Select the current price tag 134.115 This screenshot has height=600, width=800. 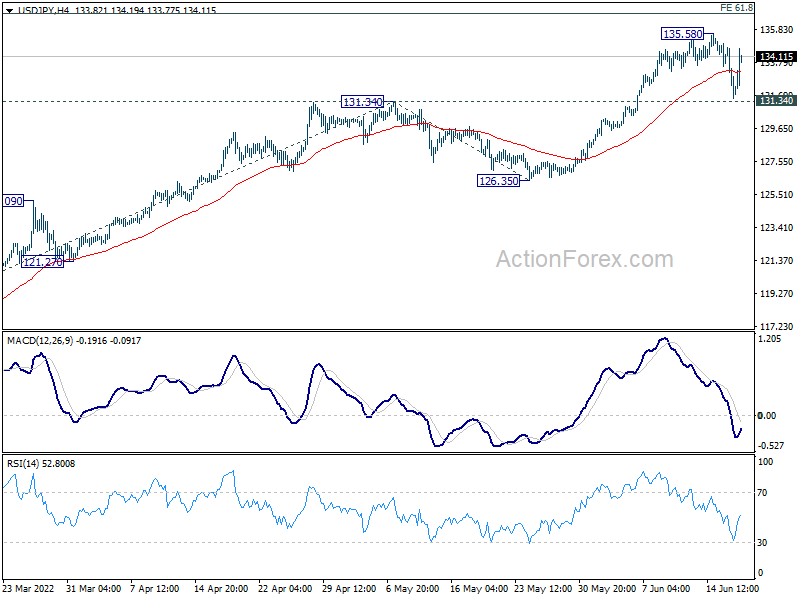[x=776, y=56]
